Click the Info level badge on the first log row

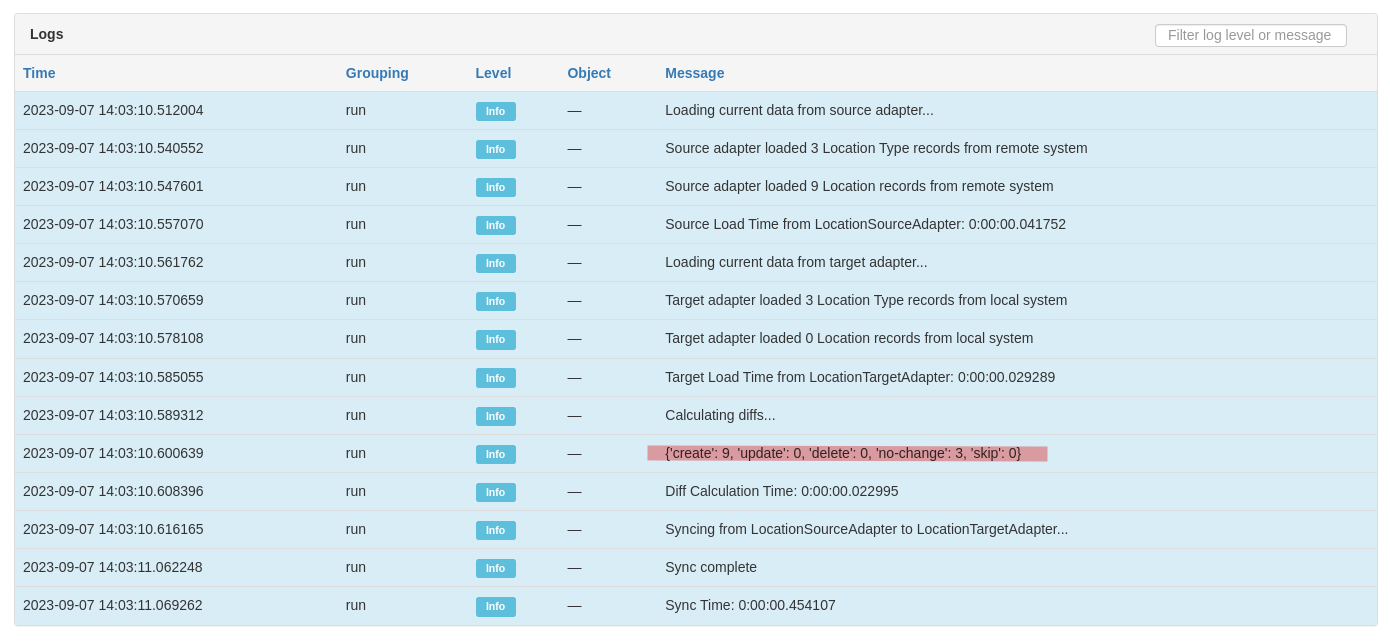[495, 111]
